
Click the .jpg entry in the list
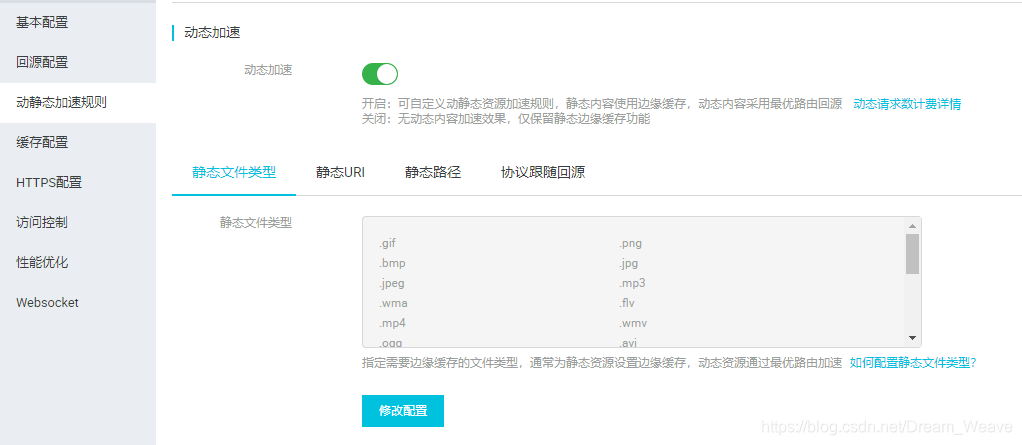[628, 263]
